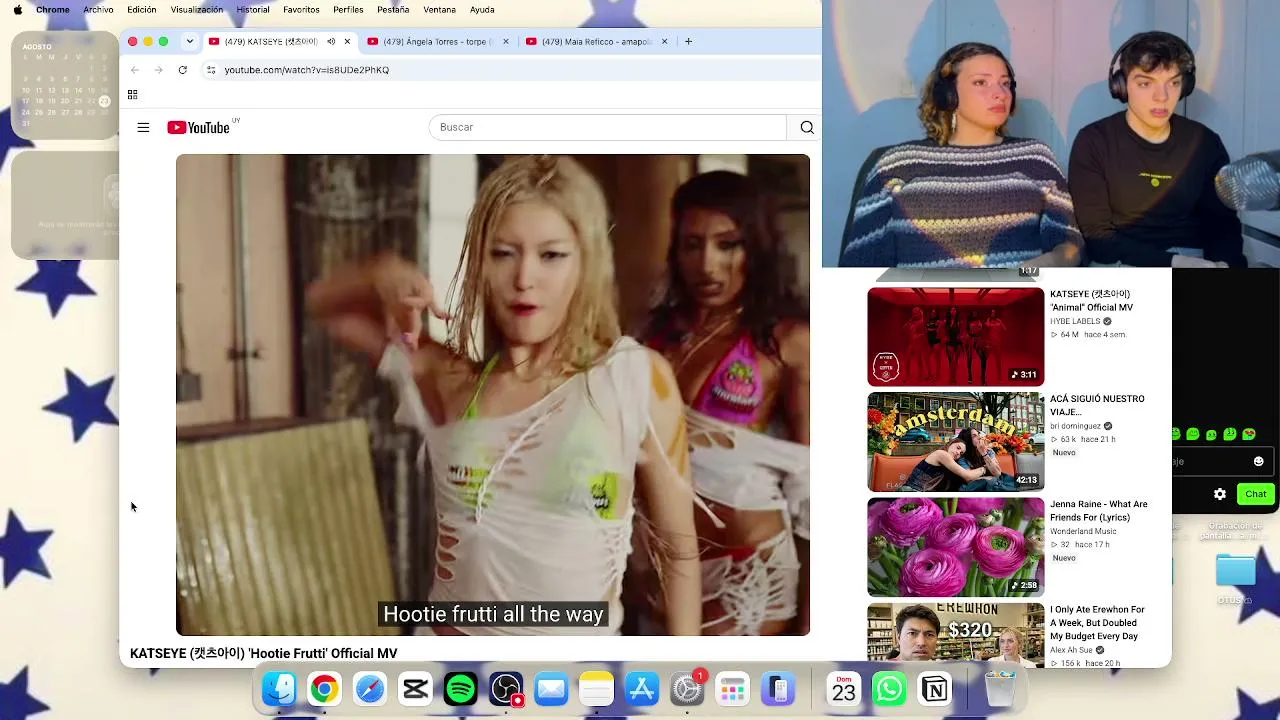Viewport: 1280px width, 720px height.
Task: Open KATSEYE Animal Official MV thumbnail
Action: pyautogui.click(x=955, y=337)
